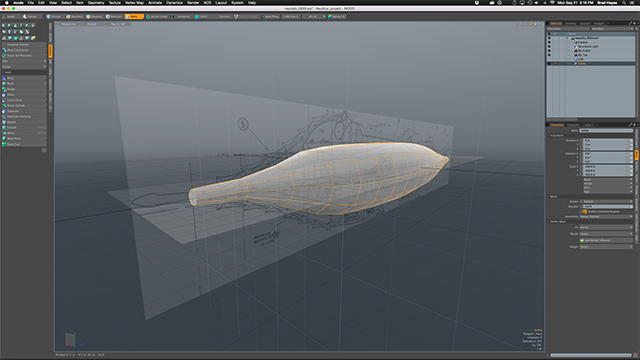
Task: Open the Render menu
Action: tap(193, 3)
